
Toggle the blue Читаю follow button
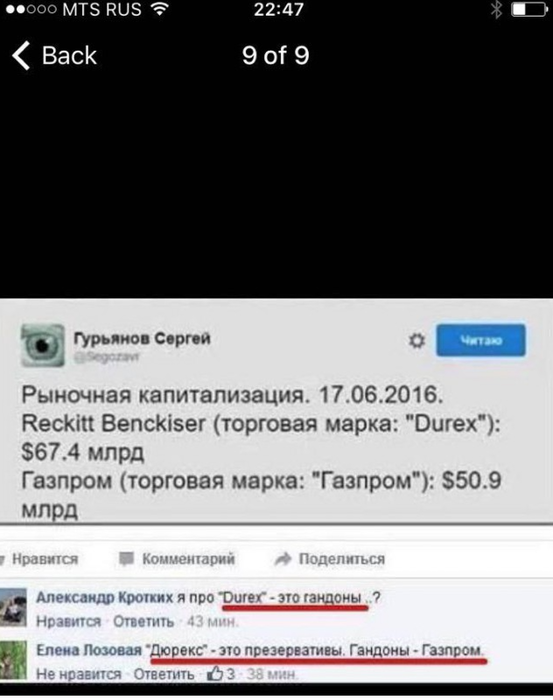(481, 340)
